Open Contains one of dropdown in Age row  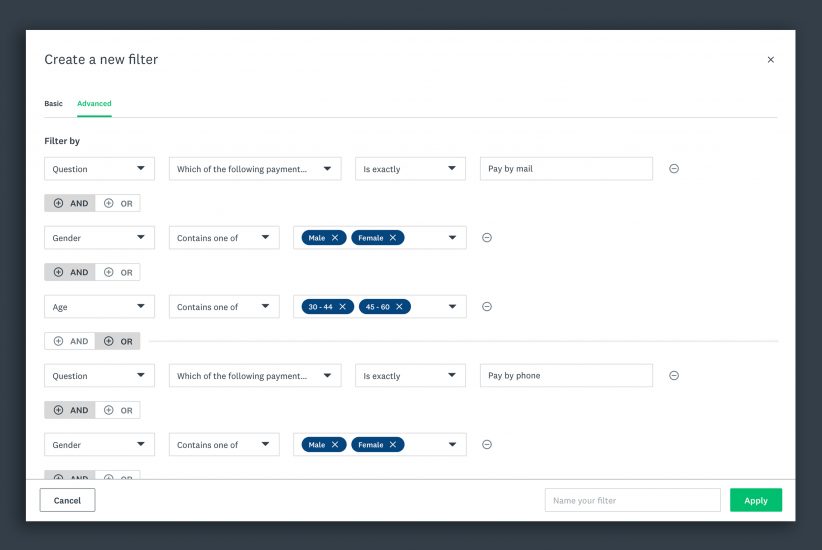224,307
